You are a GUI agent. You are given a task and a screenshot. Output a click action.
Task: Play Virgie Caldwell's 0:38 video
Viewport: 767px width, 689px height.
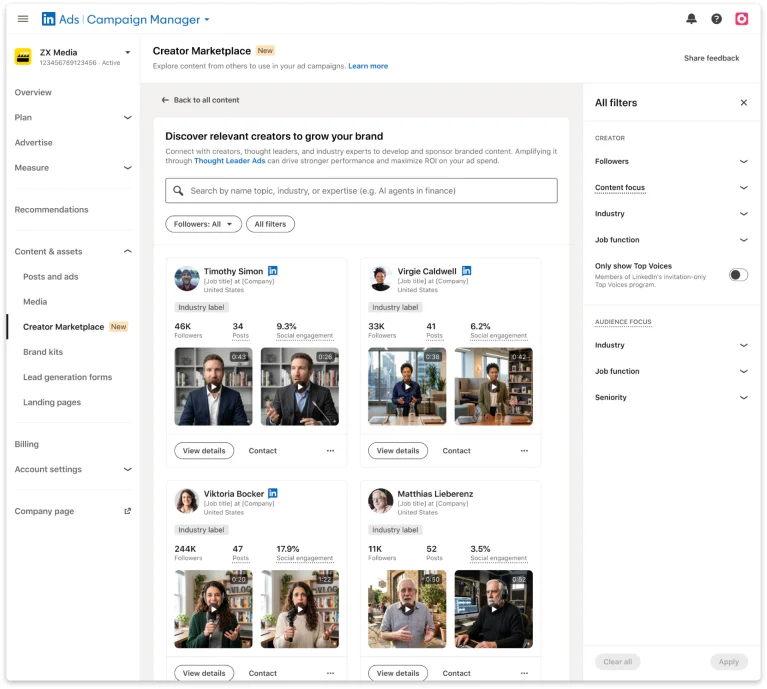tap(407, 387)
